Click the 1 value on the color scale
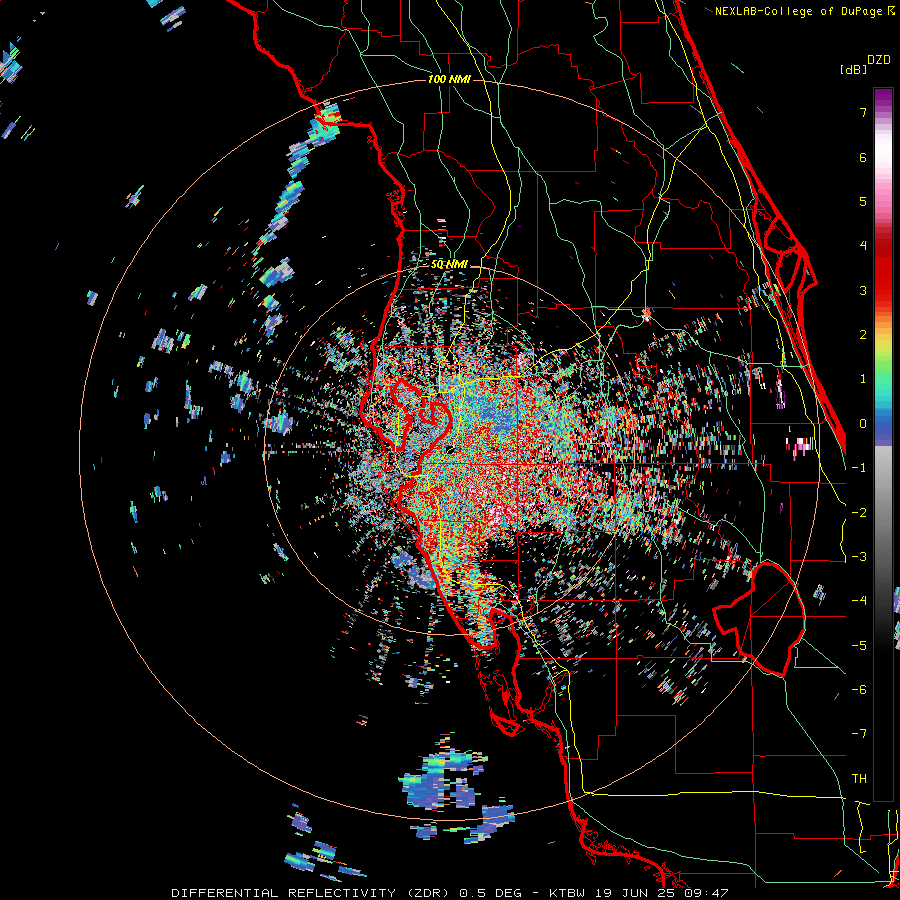 coord(863,379)
